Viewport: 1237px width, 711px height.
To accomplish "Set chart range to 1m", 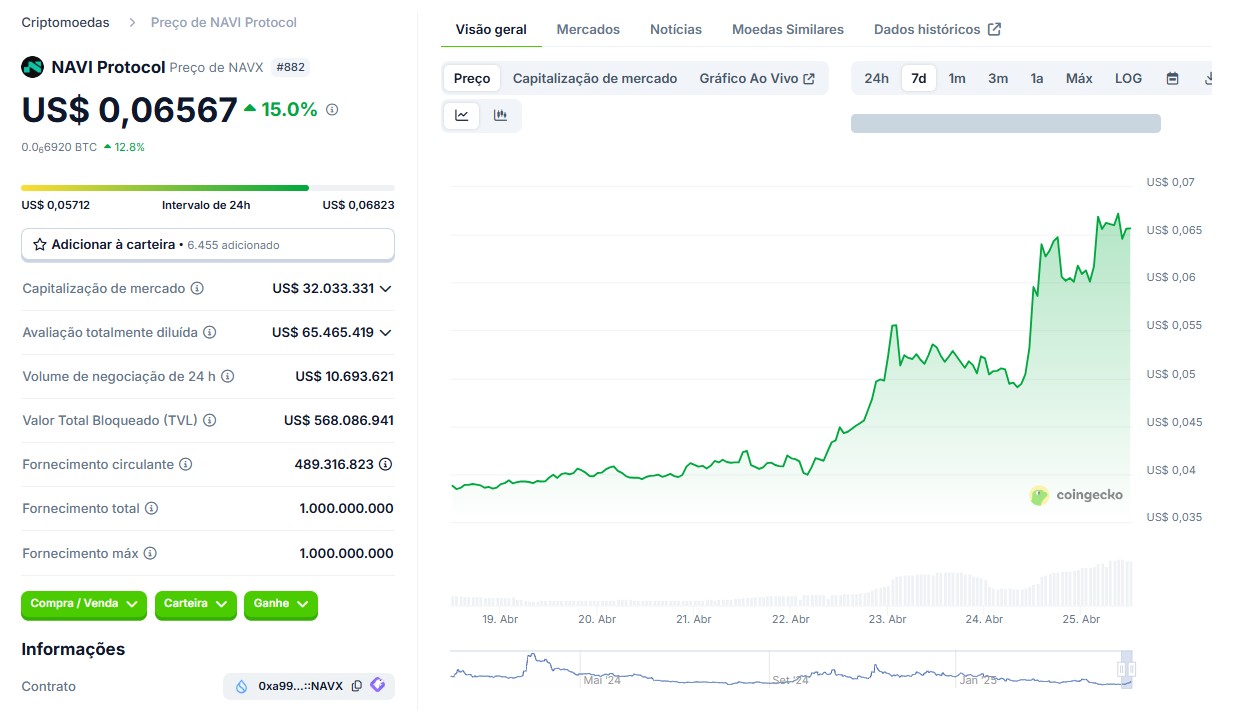I will [x=957, y=78].
